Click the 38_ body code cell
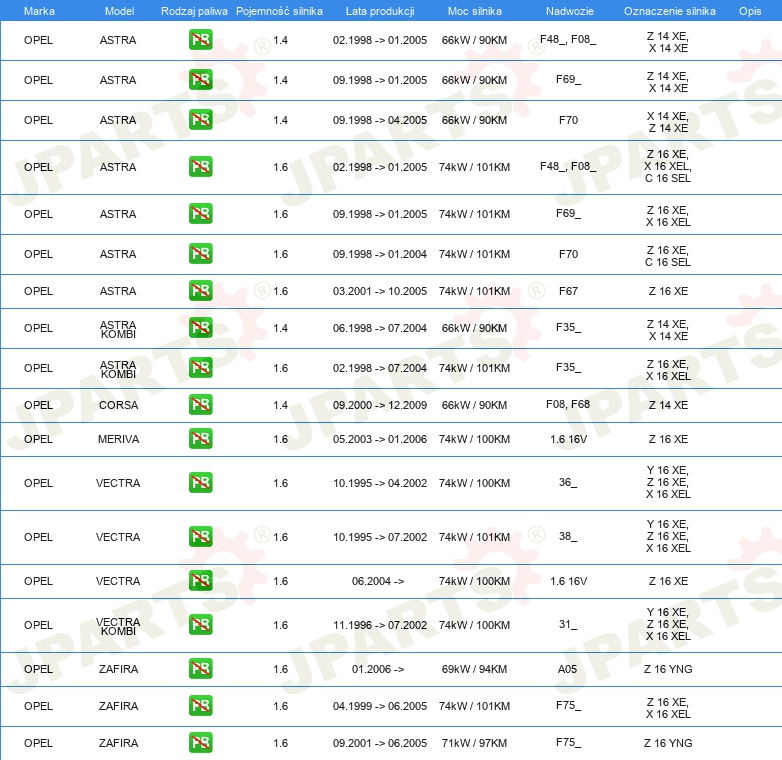 click(568, 536)
